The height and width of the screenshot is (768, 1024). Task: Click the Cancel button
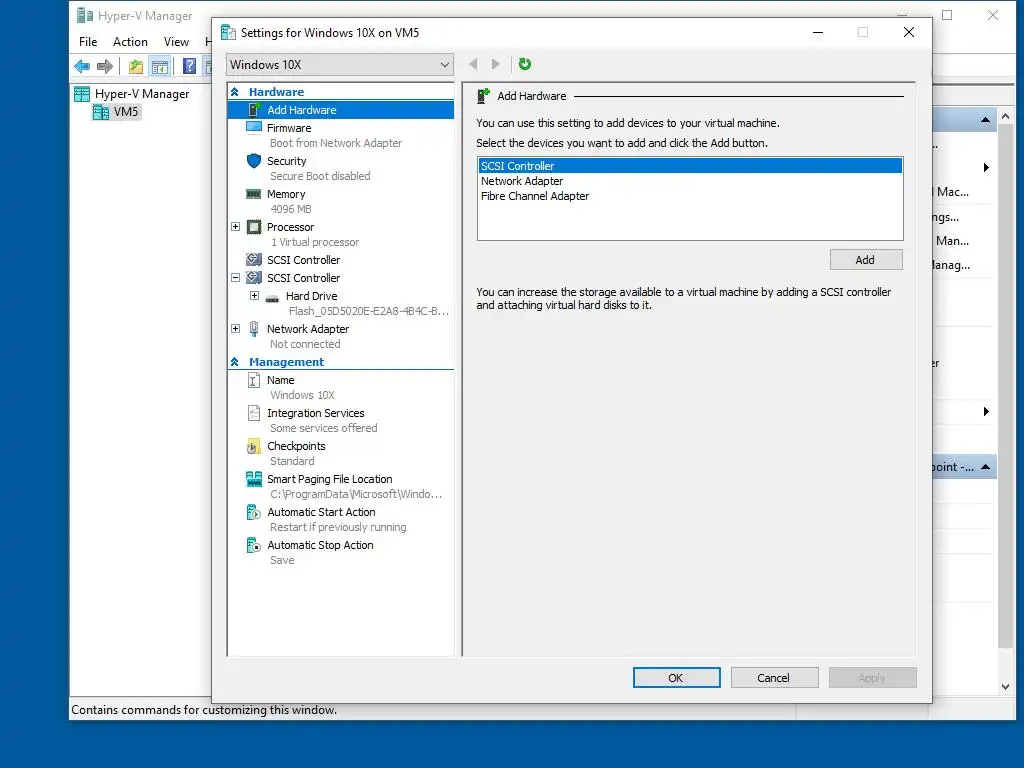[774, 678]
